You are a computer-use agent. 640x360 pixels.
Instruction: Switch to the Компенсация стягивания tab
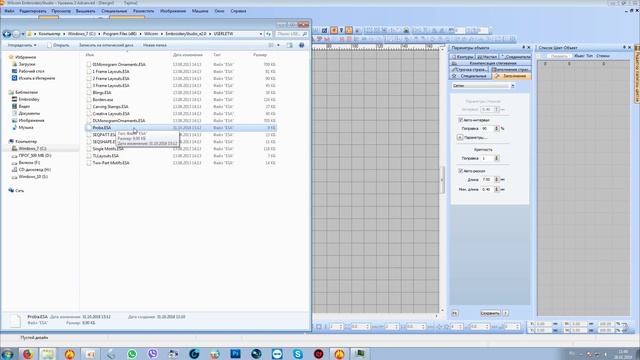click(x=490, y=64)
